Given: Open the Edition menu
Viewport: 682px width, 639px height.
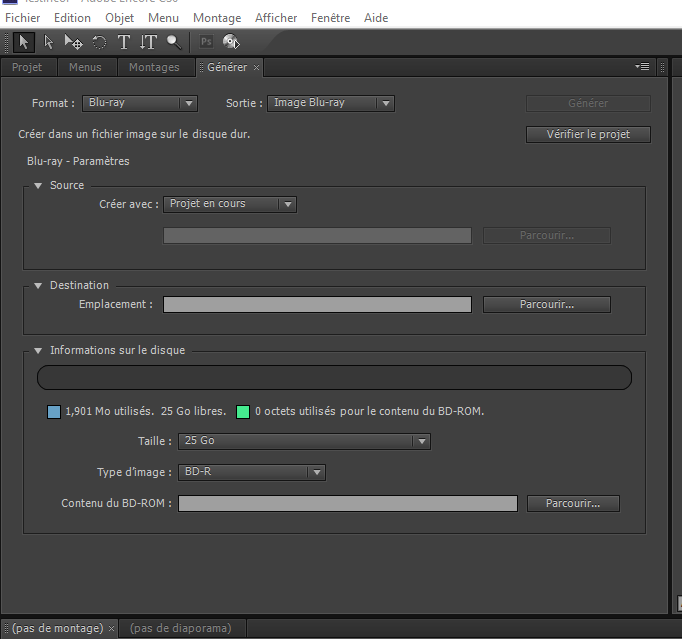Looking at the screenshot, I should [72, 18].
